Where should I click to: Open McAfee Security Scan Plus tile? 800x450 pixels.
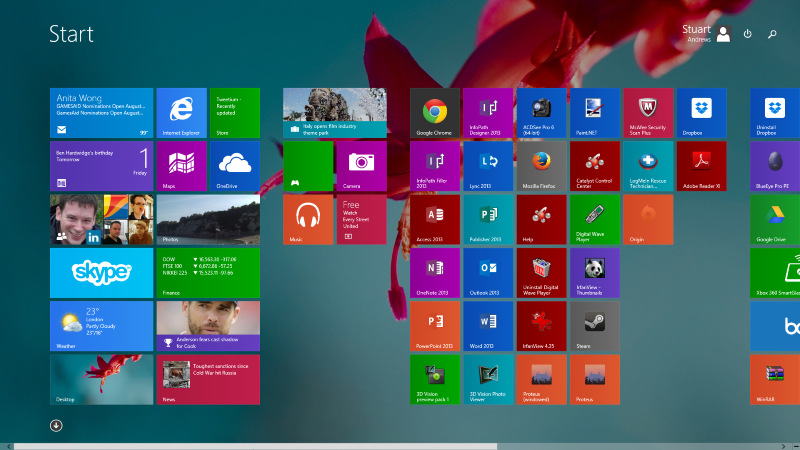coord(648,113)
